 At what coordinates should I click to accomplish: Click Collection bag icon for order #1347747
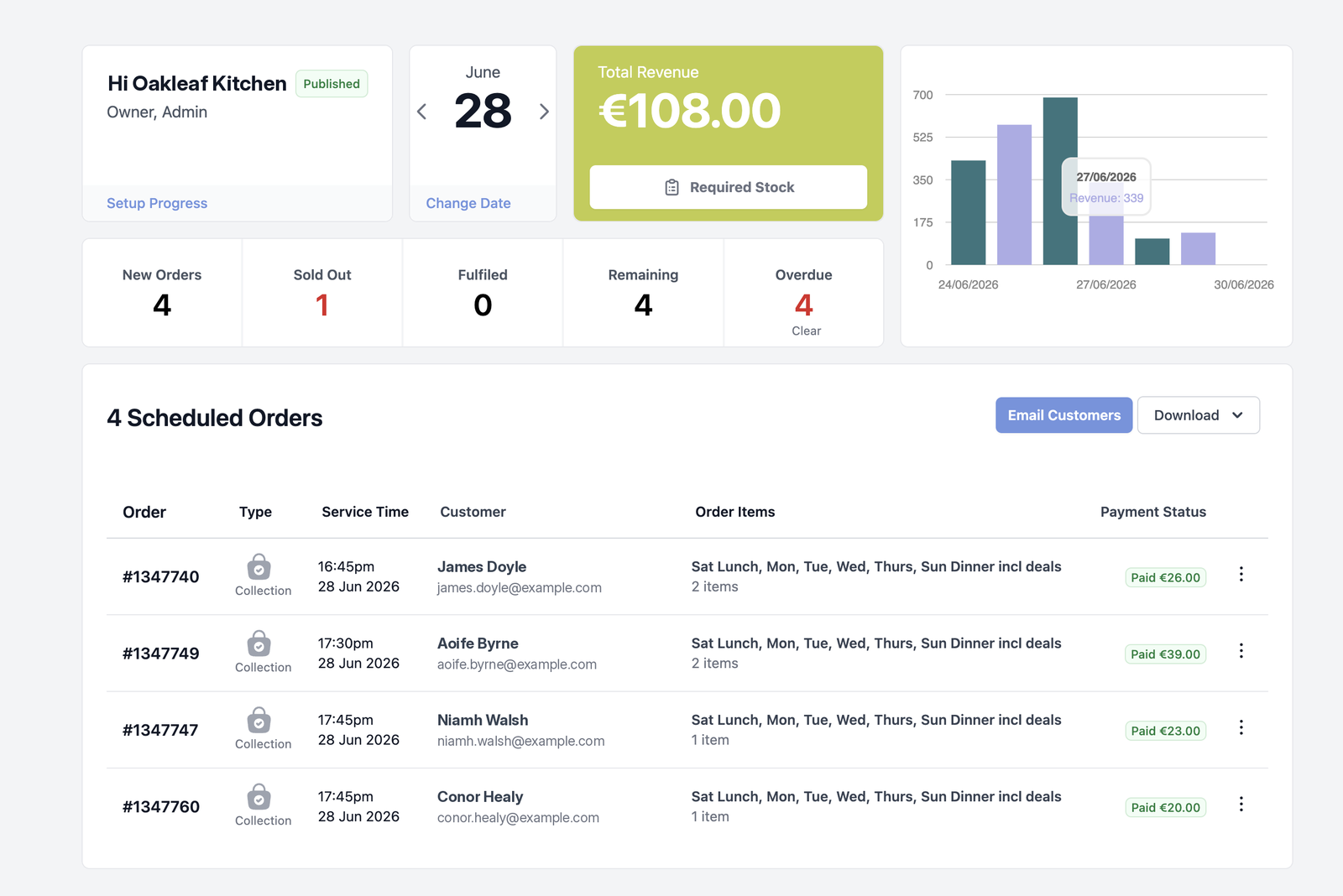(259, 720)
